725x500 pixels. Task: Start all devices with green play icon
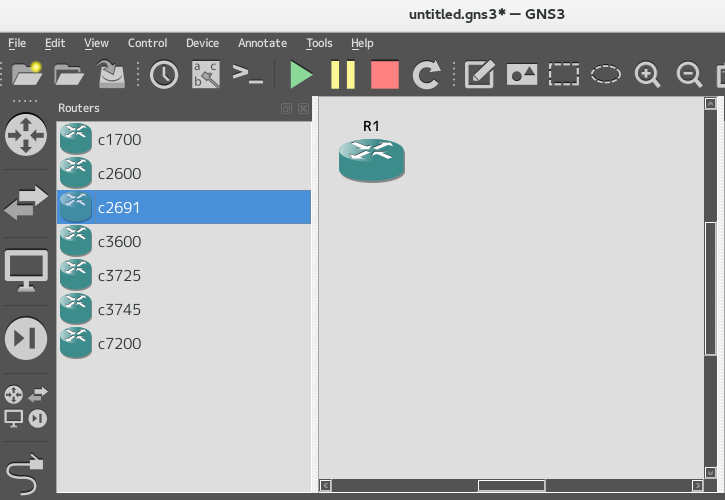[300, 75]
